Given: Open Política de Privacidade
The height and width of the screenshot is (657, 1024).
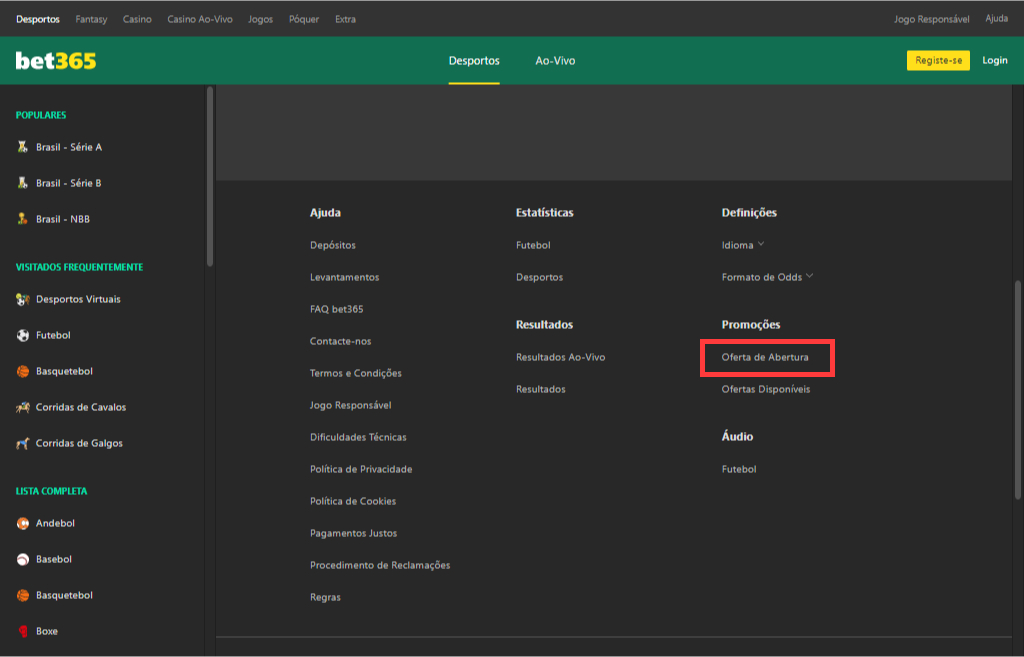Looking at the screenshot, I should [x=361, y=469].
